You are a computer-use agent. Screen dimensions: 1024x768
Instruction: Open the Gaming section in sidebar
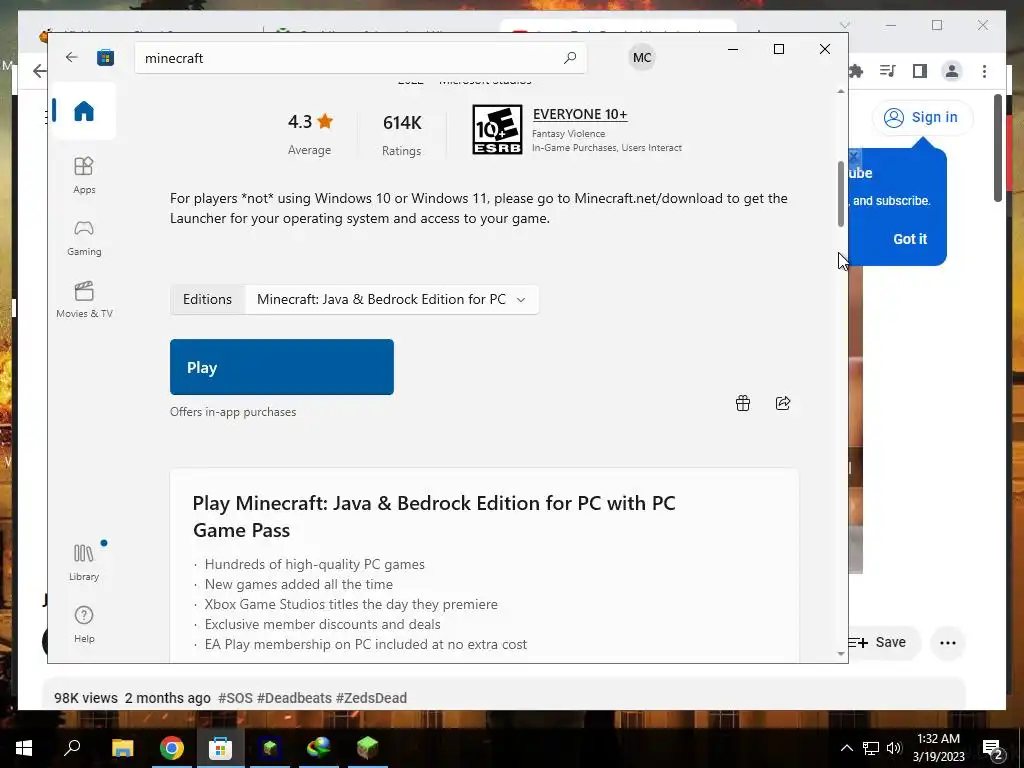tap(84, 238)
